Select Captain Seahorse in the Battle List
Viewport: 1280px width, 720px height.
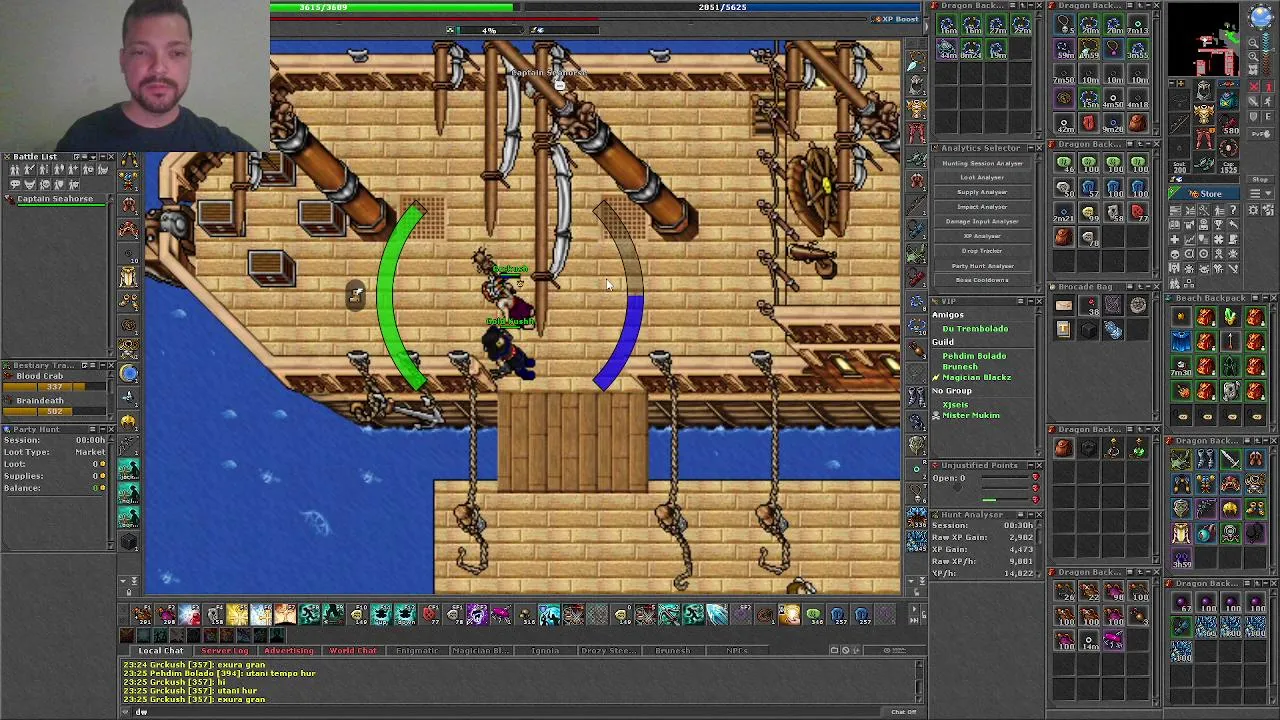pyautogui.click(x=55, y=199)
